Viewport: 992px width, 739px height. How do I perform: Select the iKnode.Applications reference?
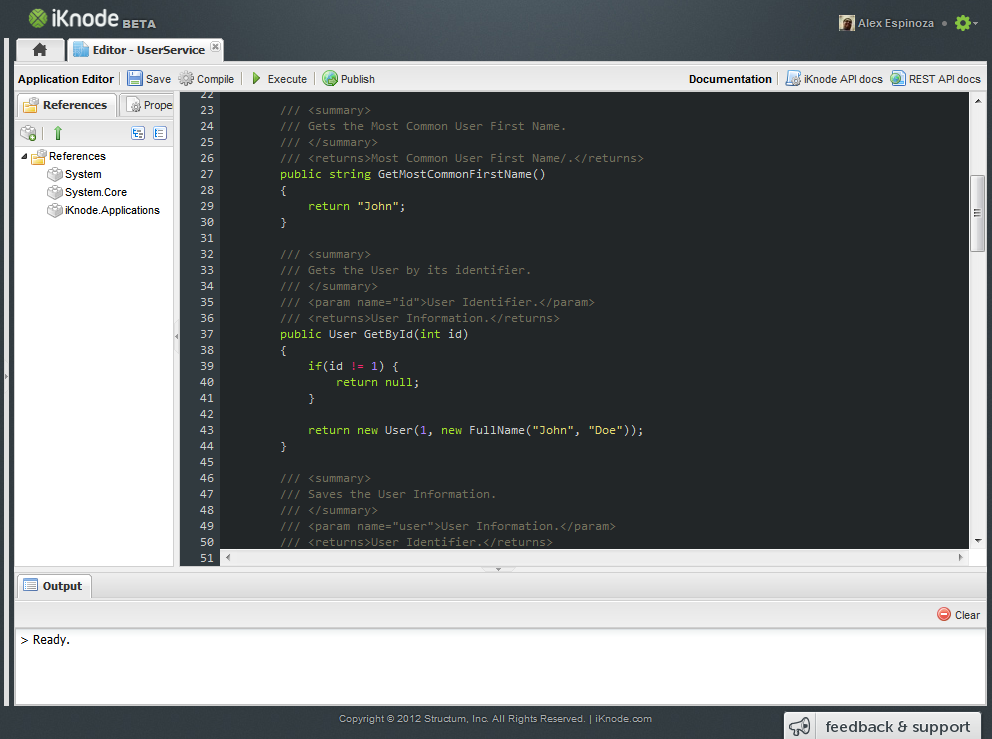tap(111, 210)
